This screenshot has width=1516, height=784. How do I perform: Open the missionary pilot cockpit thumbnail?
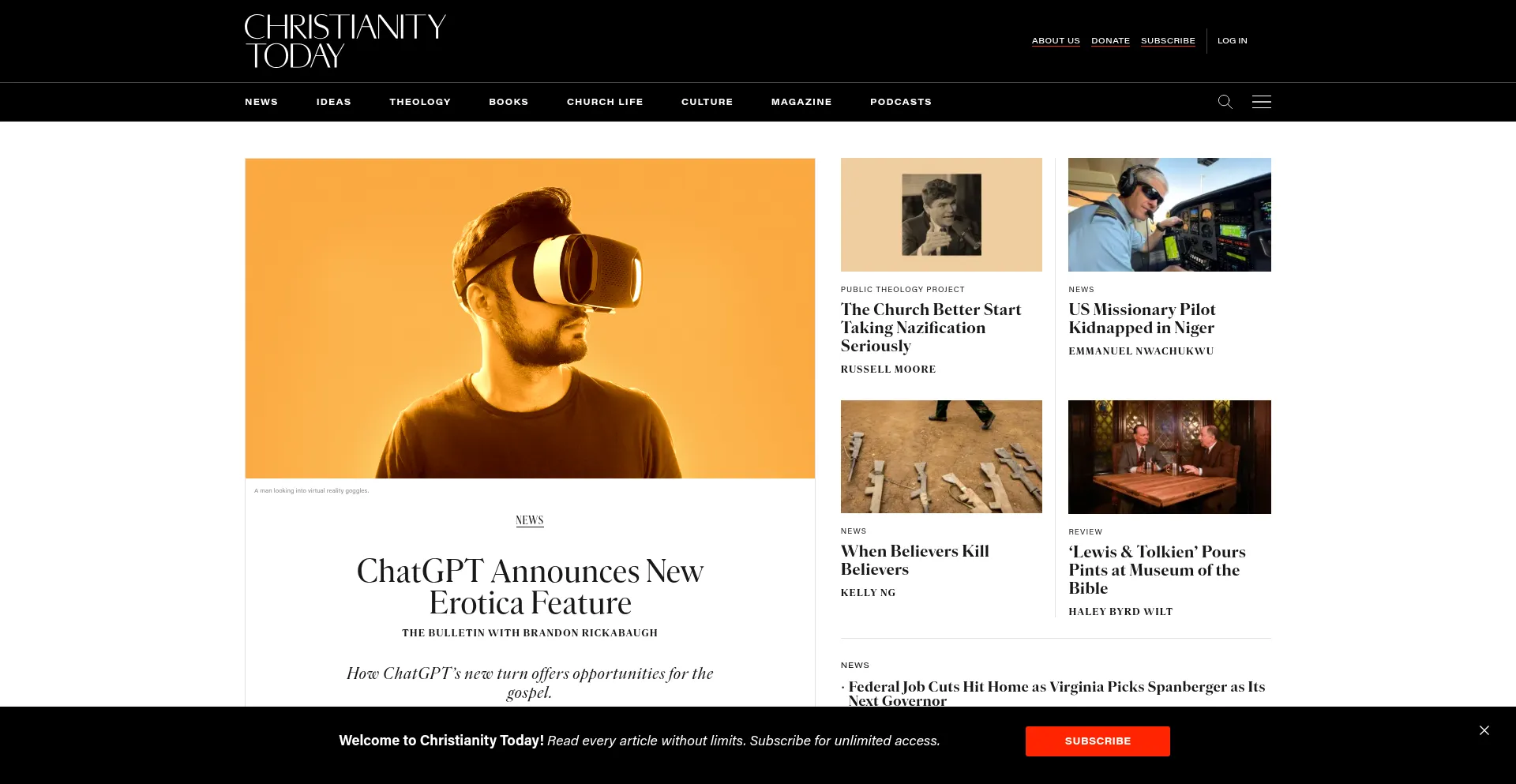tap(1169, 215)
